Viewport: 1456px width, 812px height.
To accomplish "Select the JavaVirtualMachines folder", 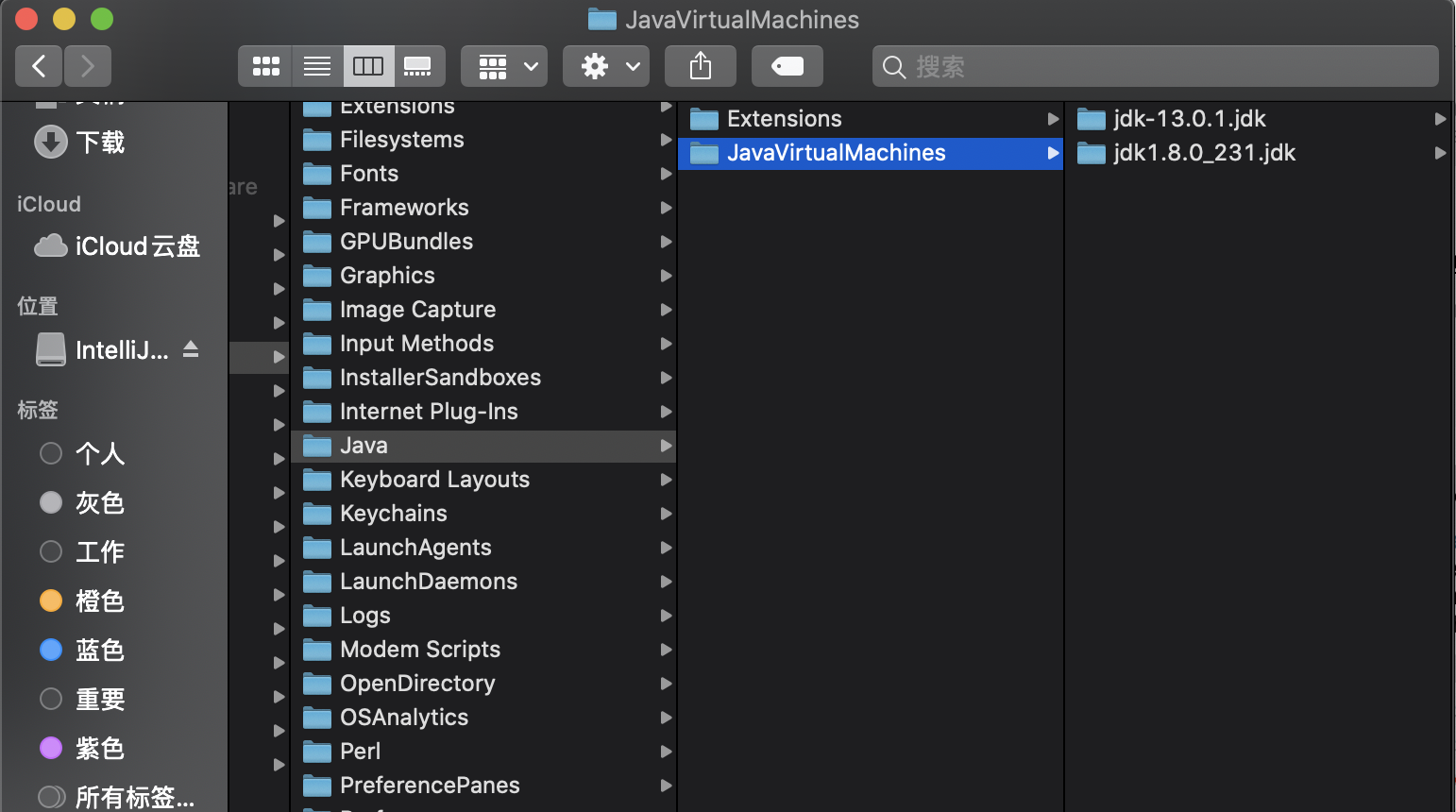I will coord(871,153).
